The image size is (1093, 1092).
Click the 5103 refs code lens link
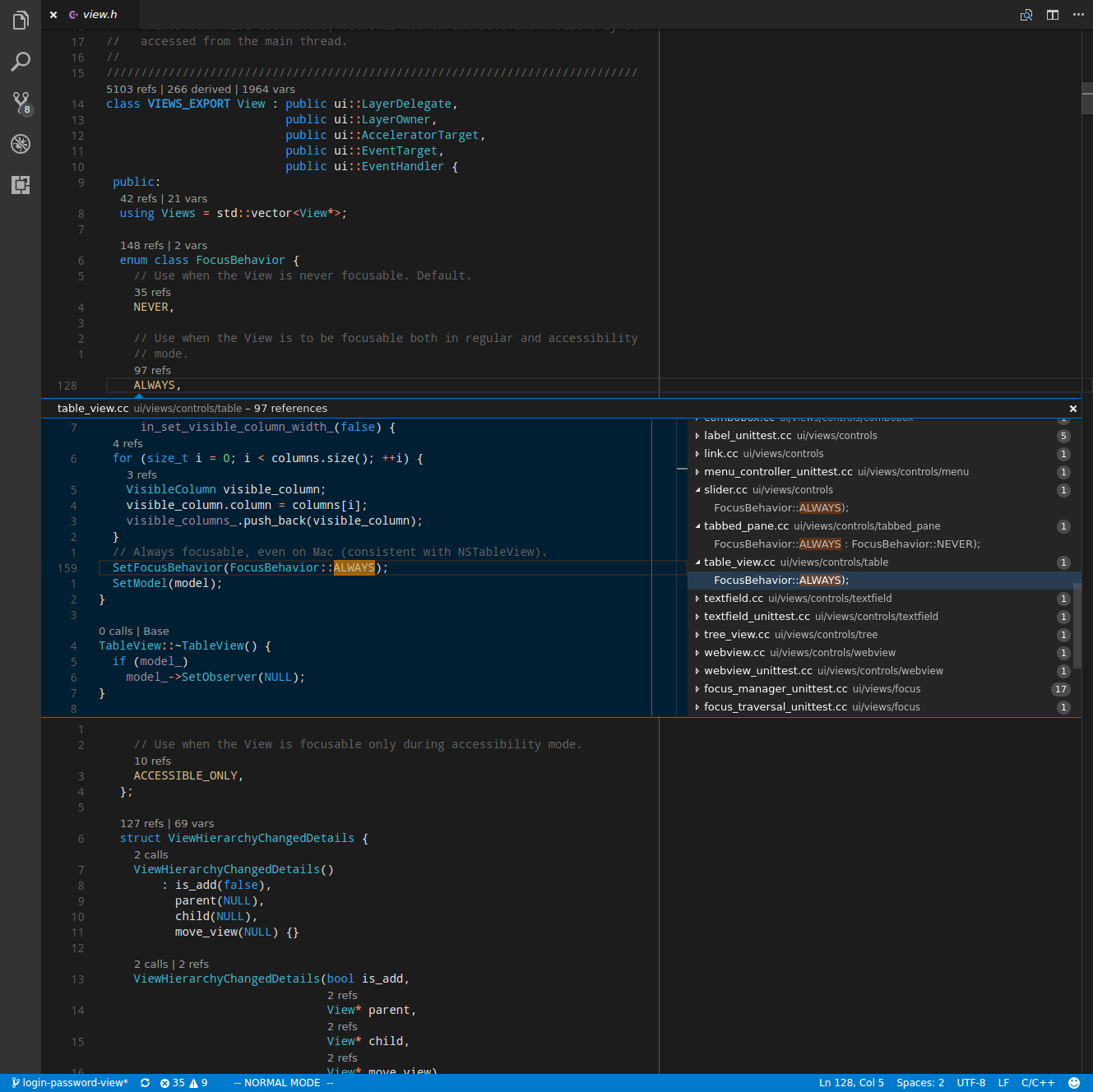click(131, 89)
